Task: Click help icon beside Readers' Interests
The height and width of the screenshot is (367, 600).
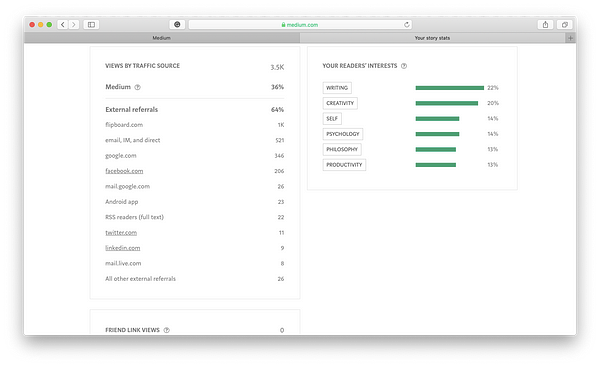Action: point(404,66)
